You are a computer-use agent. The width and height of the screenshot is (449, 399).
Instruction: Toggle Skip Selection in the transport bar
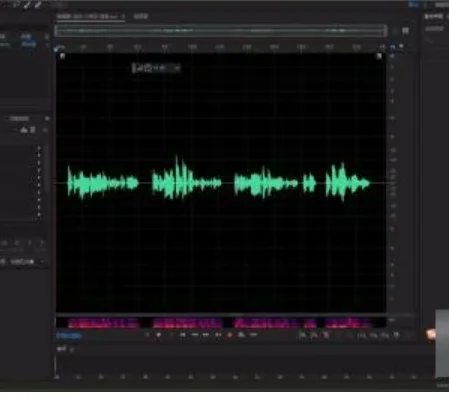253,335
